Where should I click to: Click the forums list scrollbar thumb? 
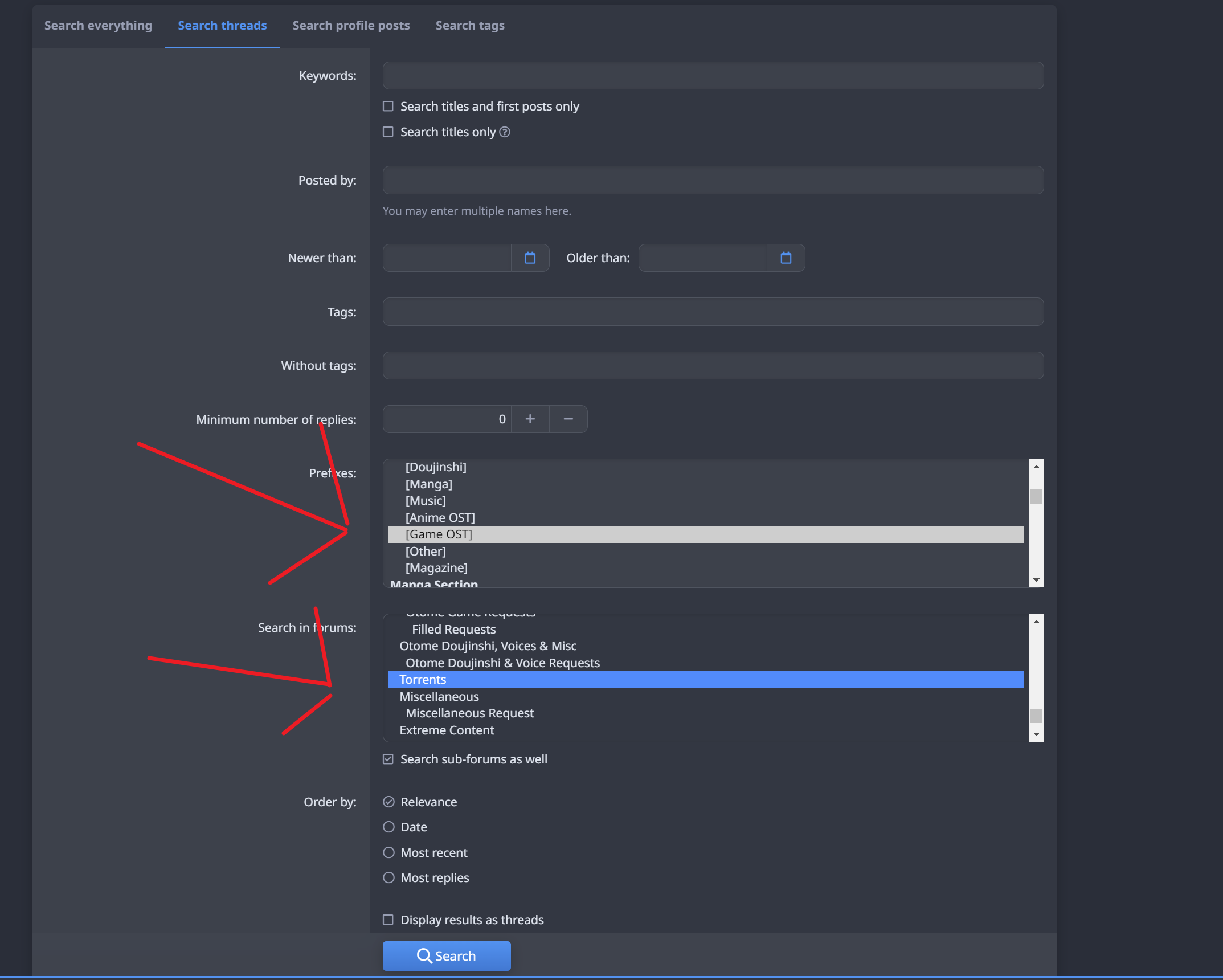tap(1036, 716)
